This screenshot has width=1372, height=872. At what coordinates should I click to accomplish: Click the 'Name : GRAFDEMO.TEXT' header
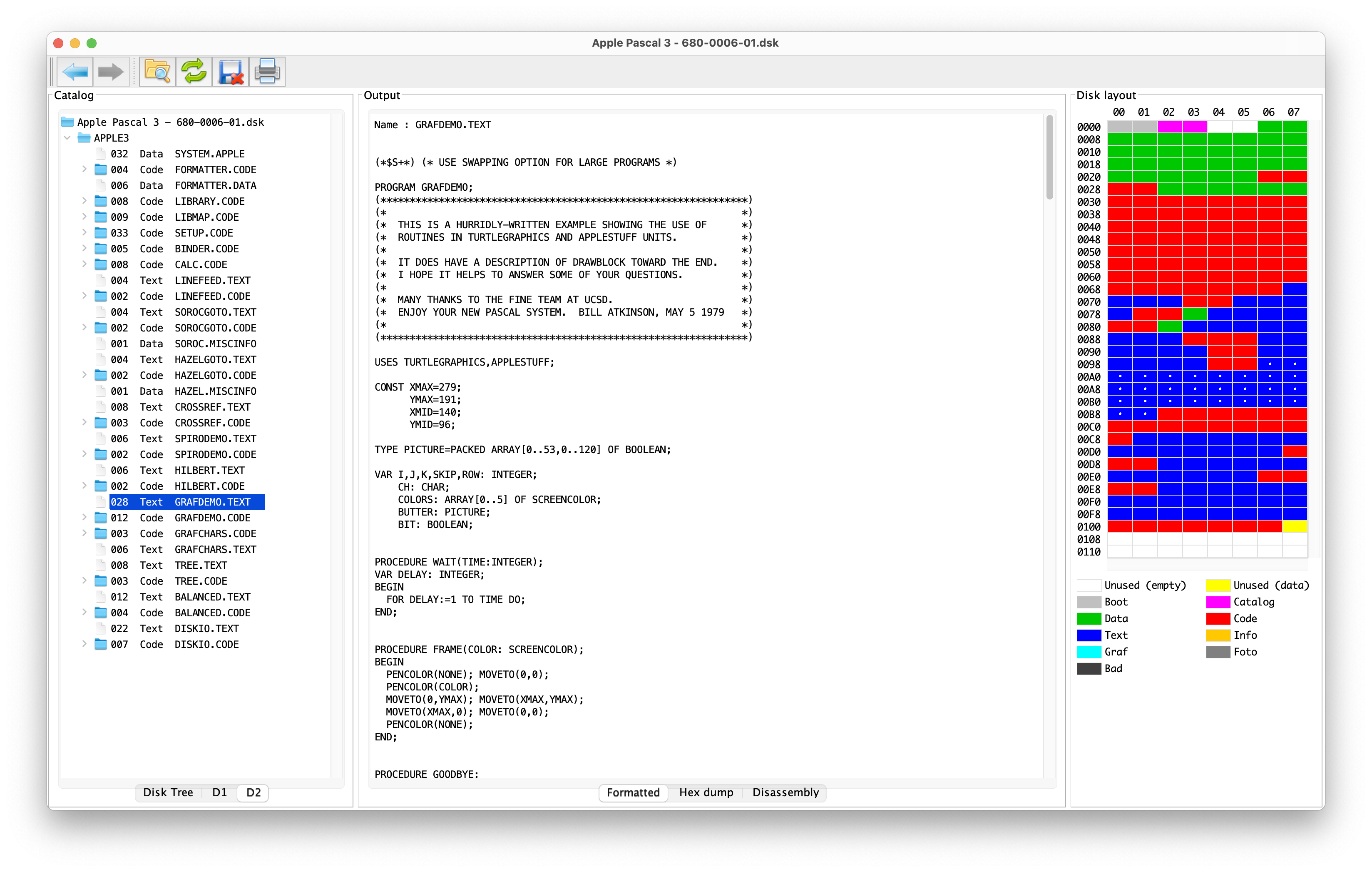tap(432, 125)
